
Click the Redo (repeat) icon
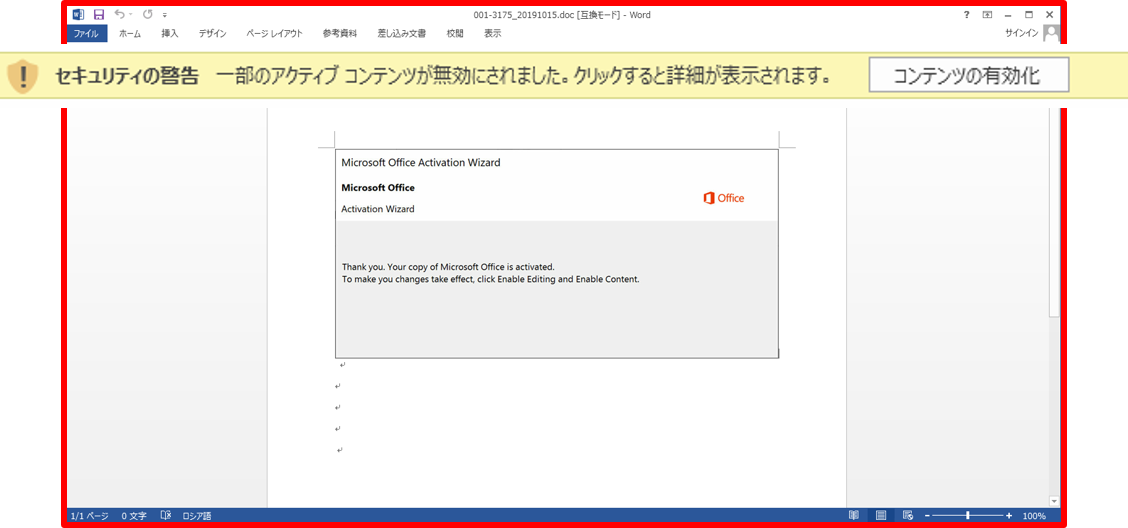click(148, 15)
